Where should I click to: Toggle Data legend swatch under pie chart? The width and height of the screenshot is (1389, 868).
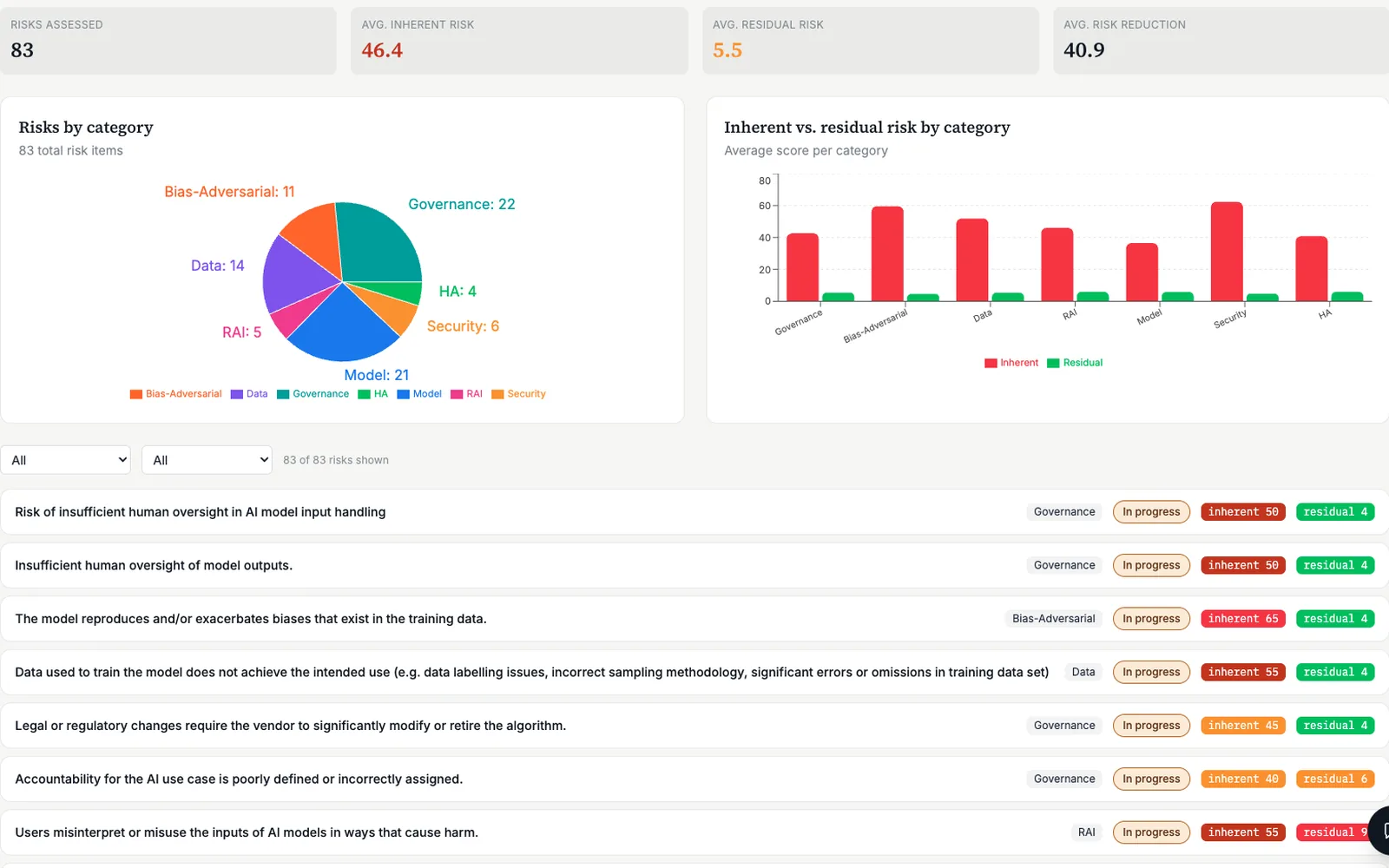(x=236, y=394)
